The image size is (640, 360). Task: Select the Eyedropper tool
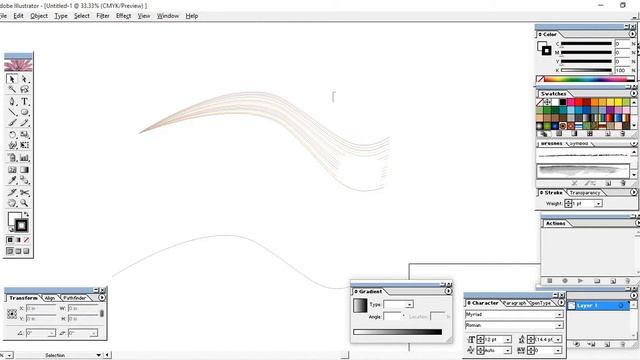(x=12, y=180)
